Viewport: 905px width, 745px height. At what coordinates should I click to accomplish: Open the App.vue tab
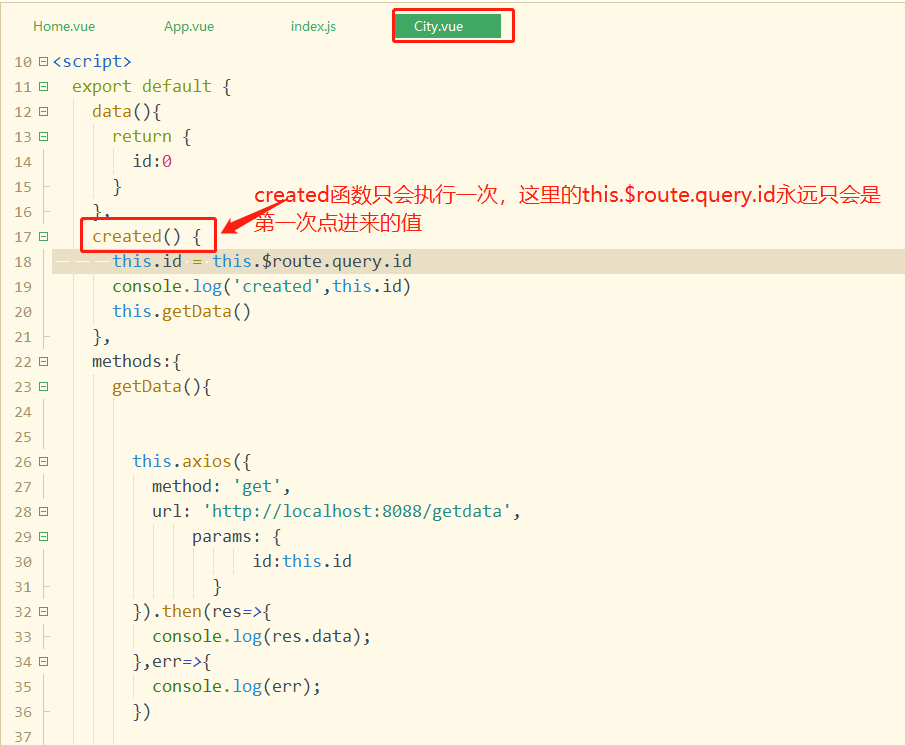pos(189,26)
